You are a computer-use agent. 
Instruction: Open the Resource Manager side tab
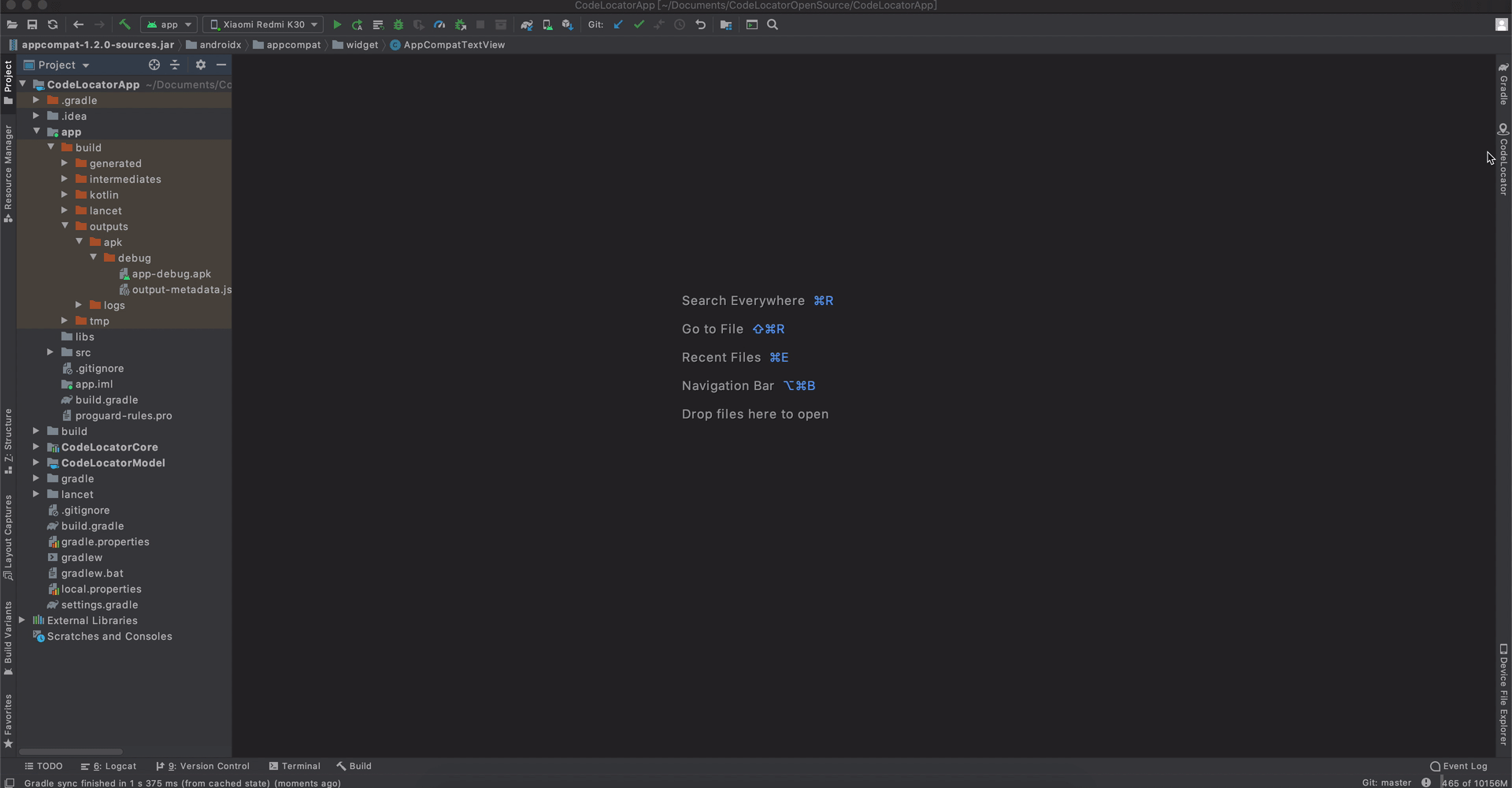[x=8, y=173]
